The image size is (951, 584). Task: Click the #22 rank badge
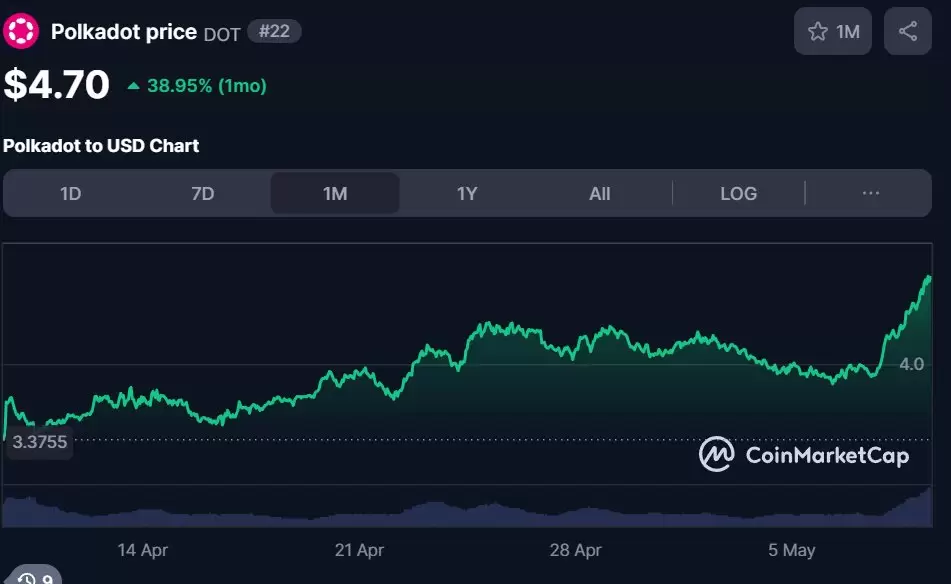(274, 32)
